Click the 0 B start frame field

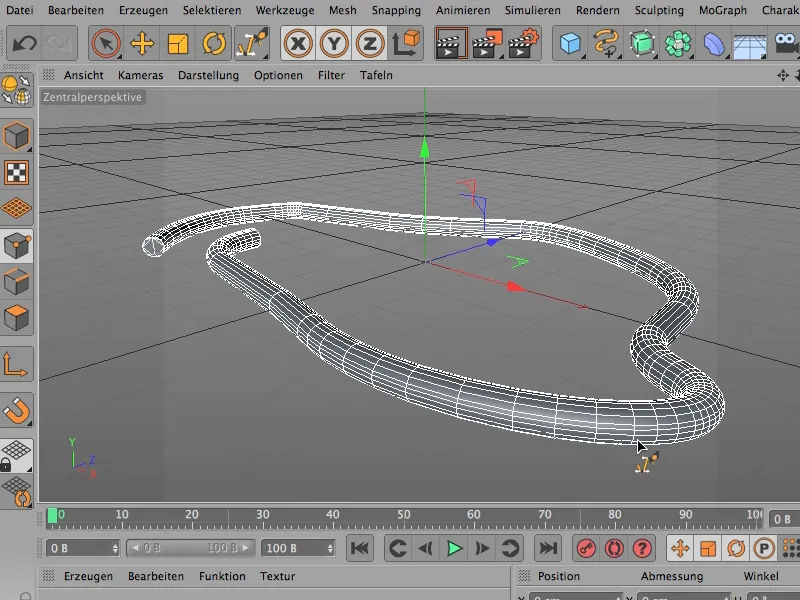(x=83, y=548)
